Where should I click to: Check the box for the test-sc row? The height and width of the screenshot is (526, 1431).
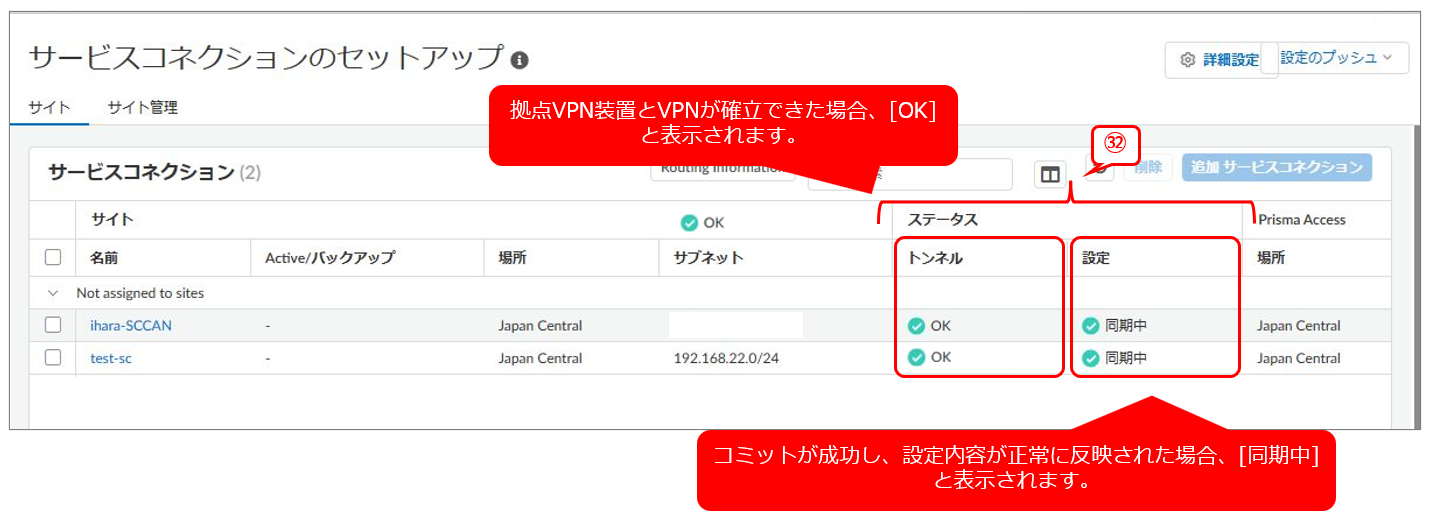point(53,357)
